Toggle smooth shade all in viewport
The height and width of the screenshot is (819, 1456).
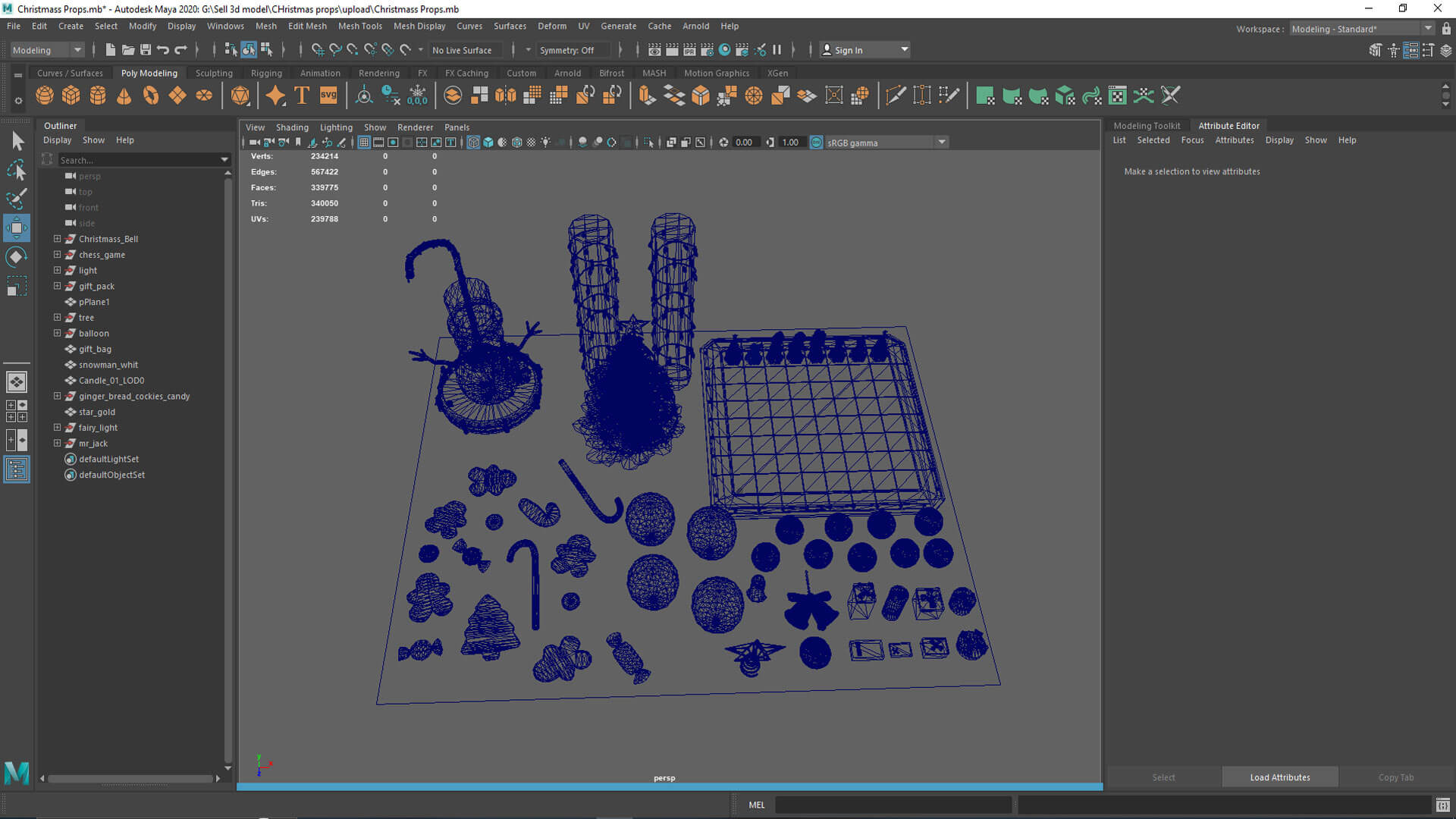point(488,143)
